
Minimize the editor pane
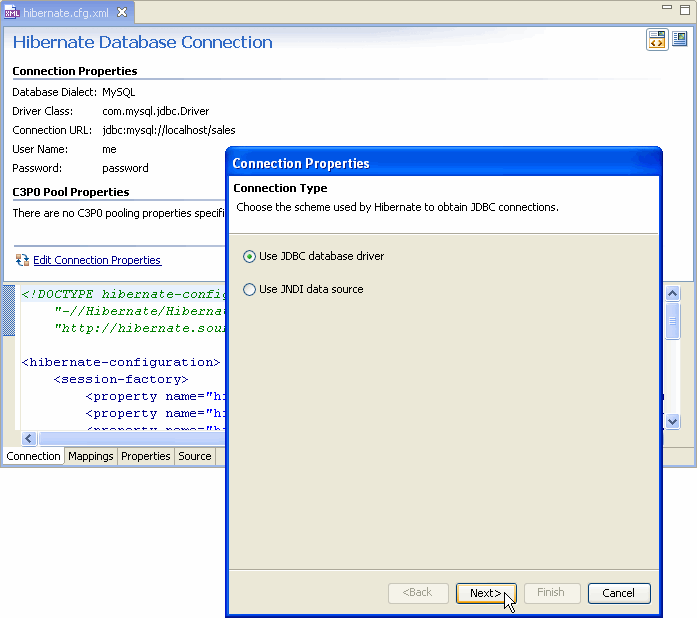(666, 7)
